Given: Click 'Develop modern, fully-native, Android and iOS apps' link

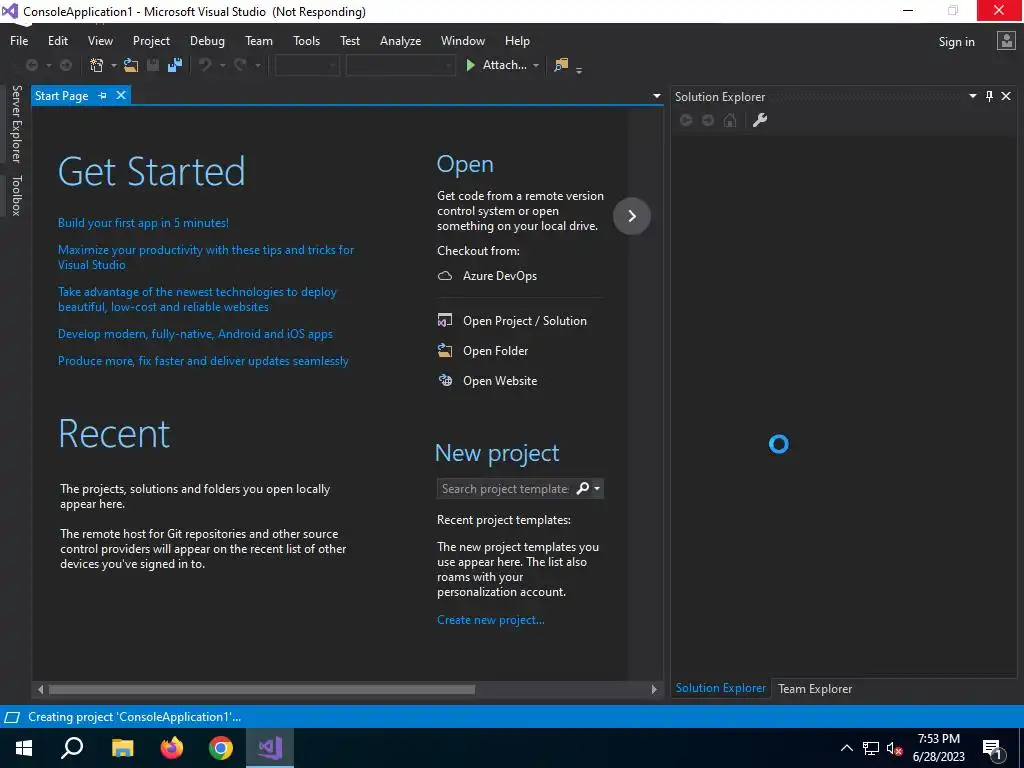Looking at the screenshot, I should pyautogui.click(x=195, y=334).
